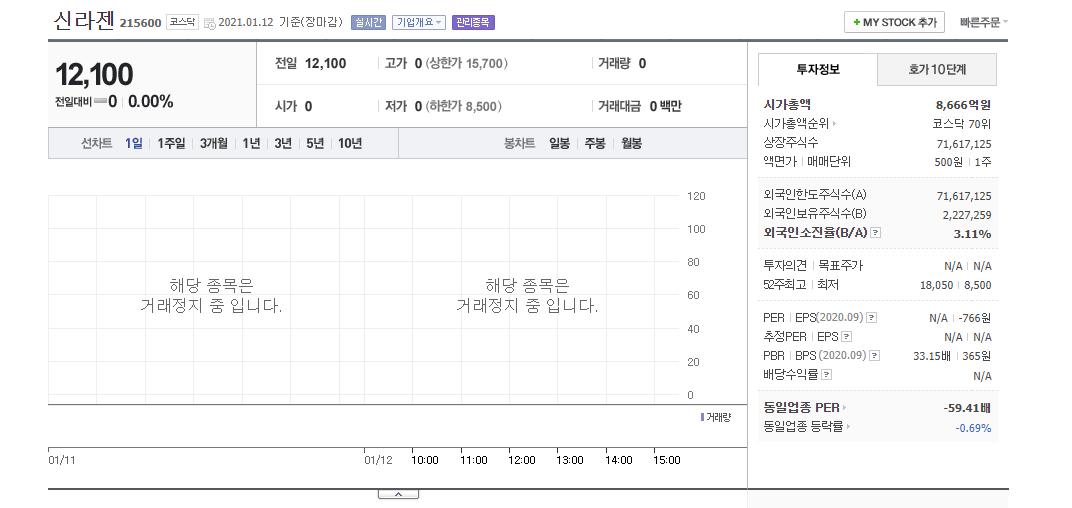Click the 투자의견 label

[785, 265]
